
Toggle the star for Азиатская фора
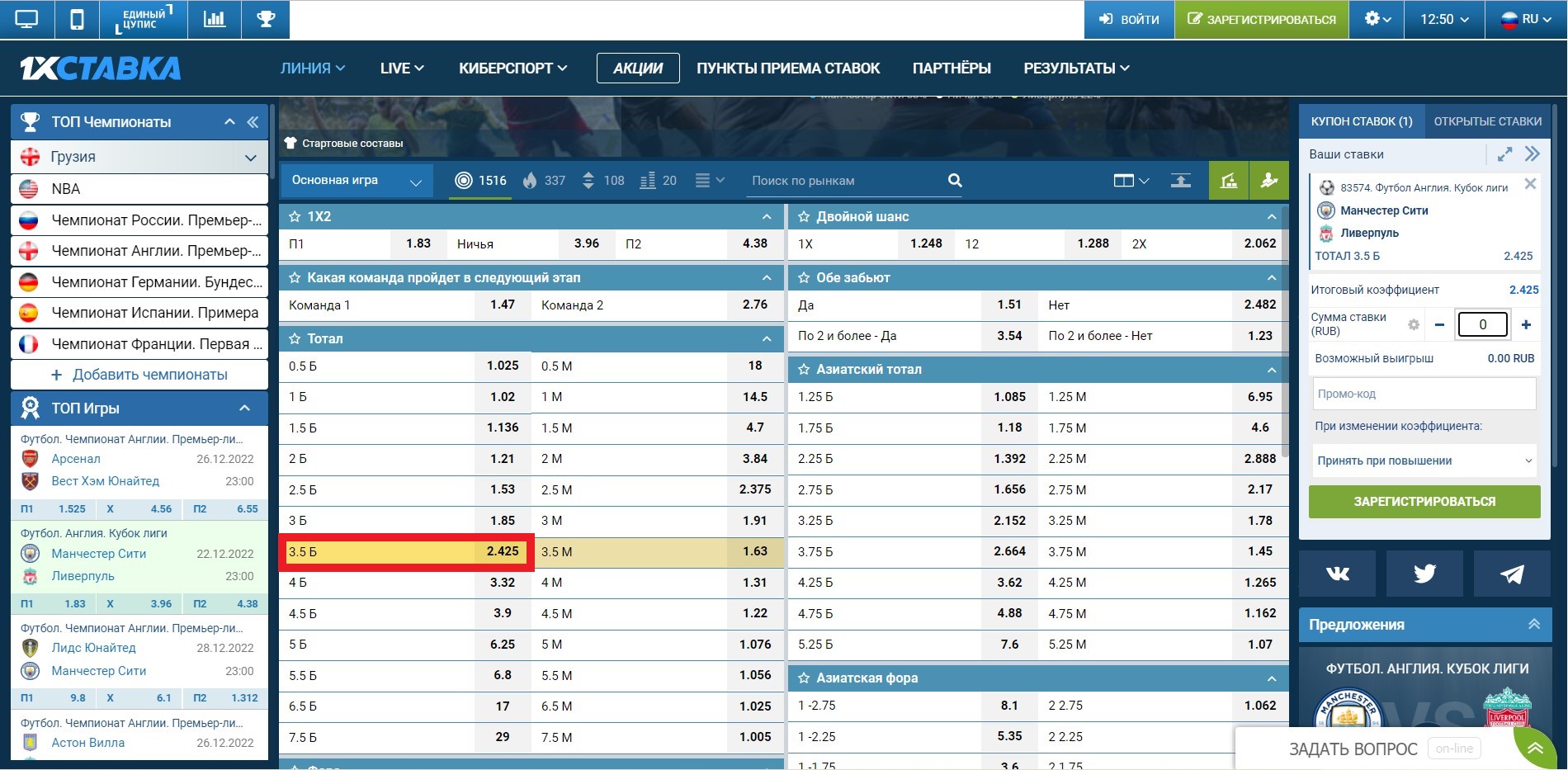804,678
